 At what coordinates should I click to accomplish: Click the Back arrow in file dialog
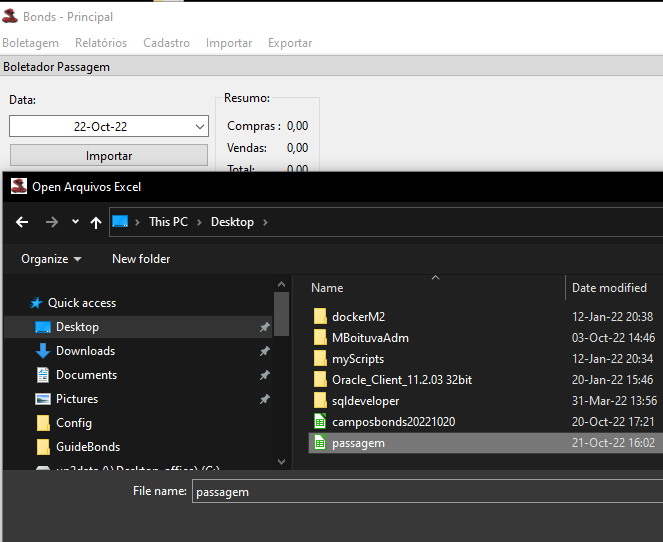click(x=22, y=222)
